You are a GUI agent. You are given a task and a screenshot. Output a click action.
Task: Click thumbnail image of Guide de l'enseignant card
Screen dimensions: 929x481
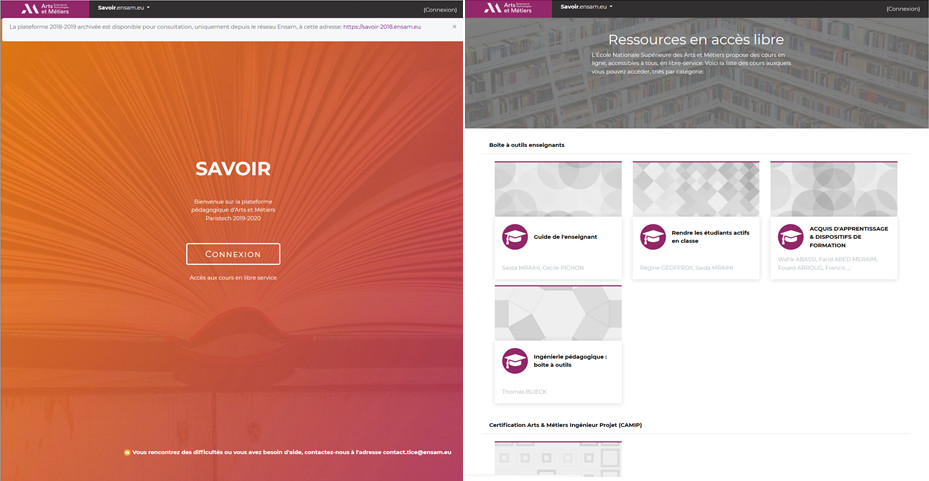[x=558, y=190]
